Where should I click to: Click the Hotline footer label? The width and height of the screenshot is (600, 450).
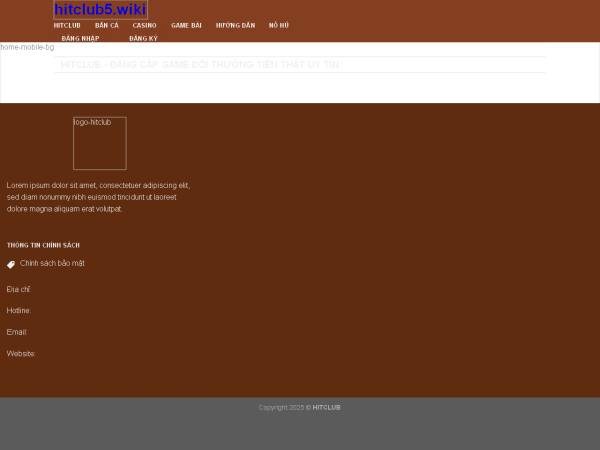tap(19, 310)
